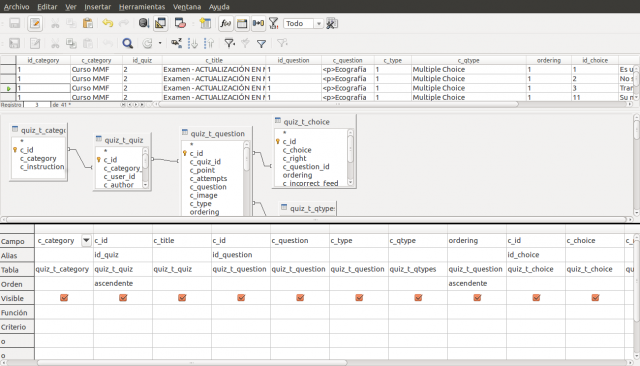
Task: Toggle Edit mode icon in top toolbar
Action: (x=35, y=24)
